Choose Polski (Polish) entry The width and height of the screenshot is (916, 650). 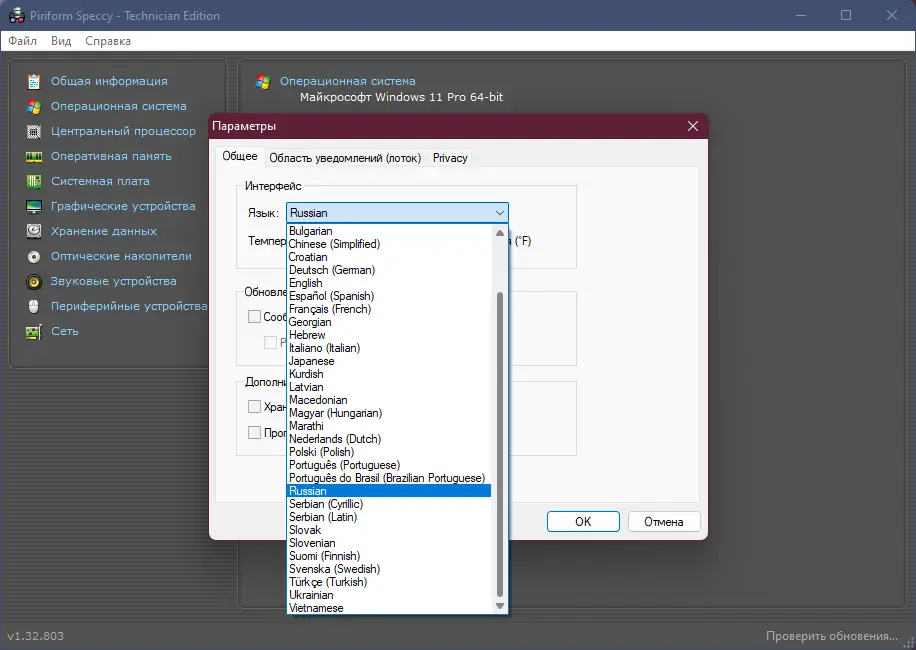390,452
